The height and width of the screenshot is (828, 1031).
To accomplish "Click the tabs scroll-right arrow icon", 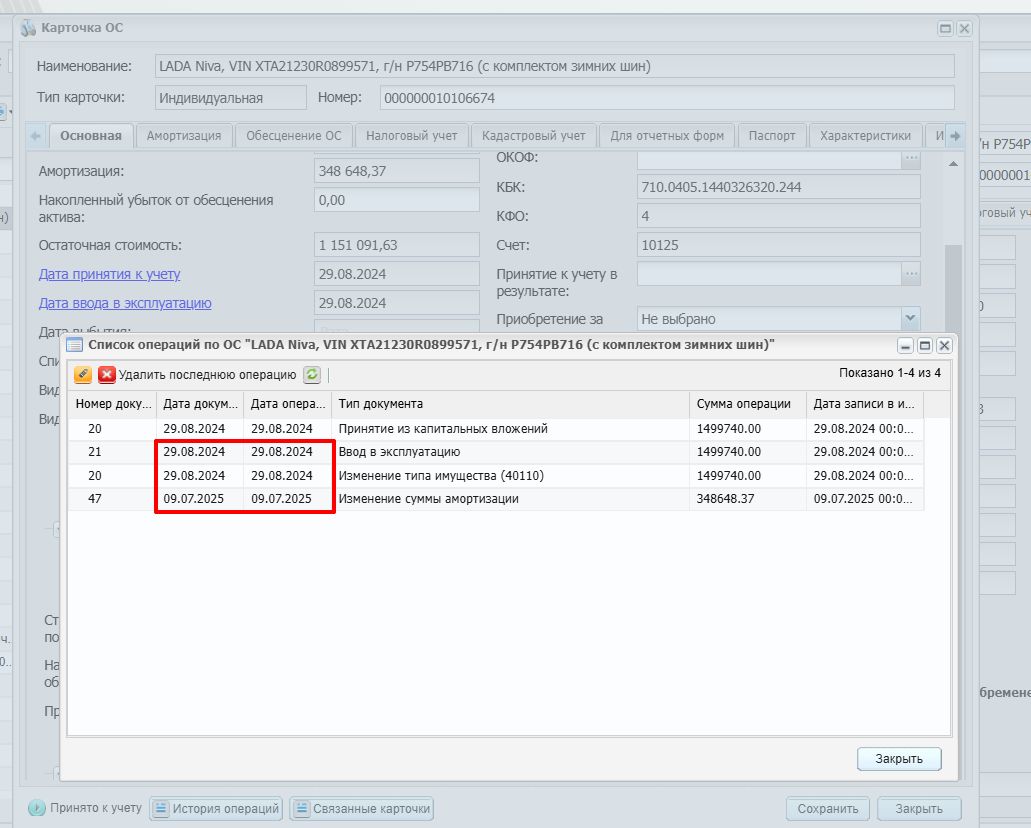I will tap(955, 136).
